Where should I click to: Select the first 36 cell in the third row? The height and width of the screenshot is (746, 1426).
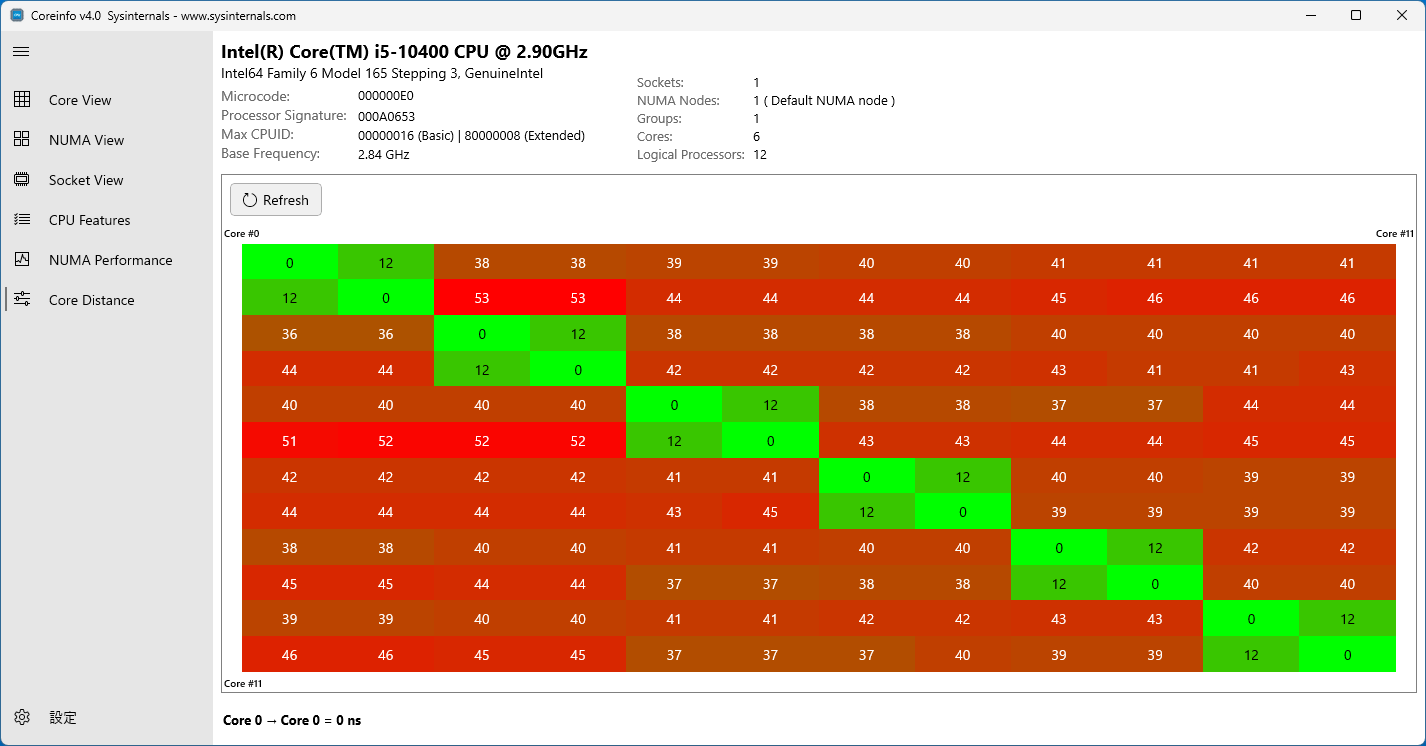click(290, 334)
